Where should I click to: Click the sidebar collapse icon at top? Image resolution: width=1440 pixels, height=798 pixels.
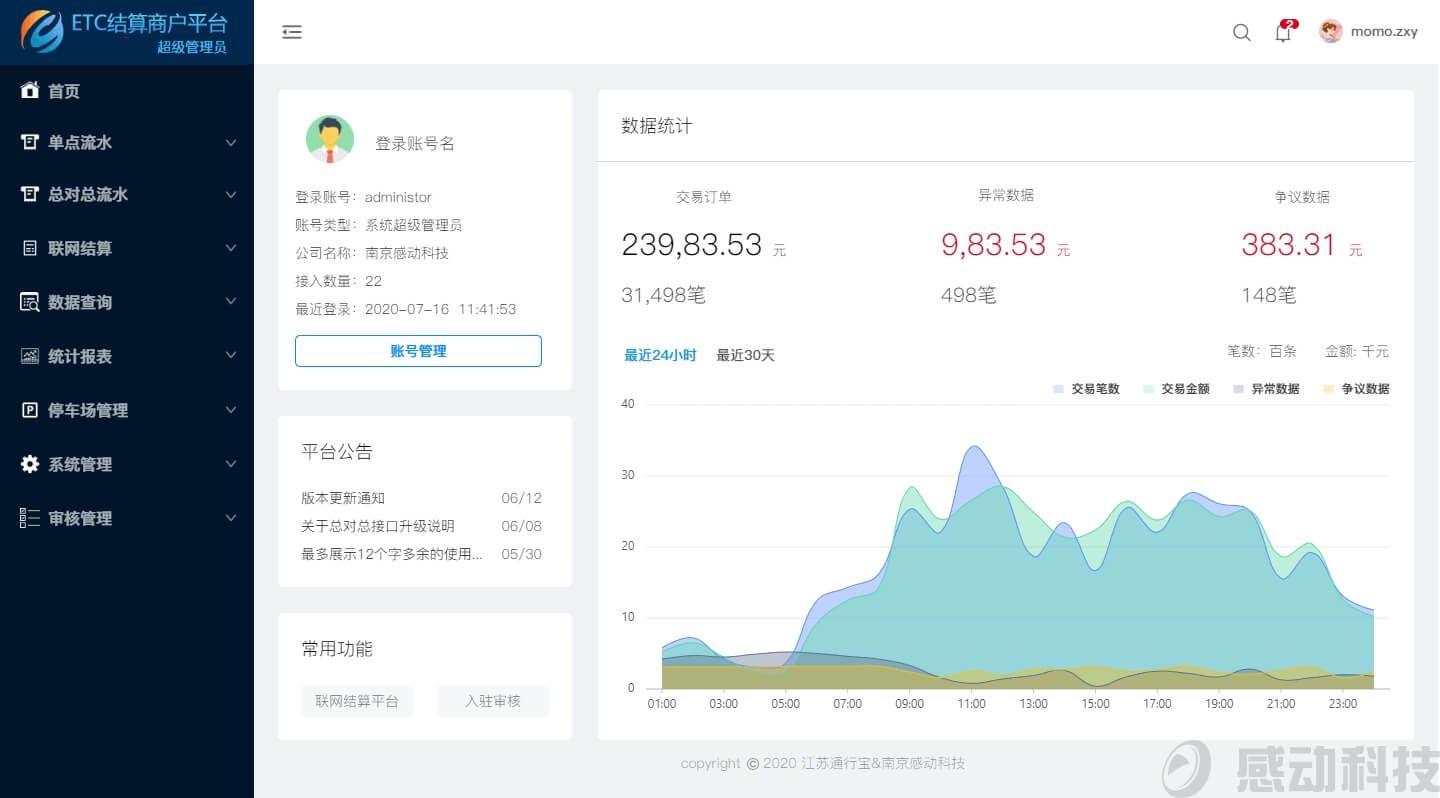291,32
